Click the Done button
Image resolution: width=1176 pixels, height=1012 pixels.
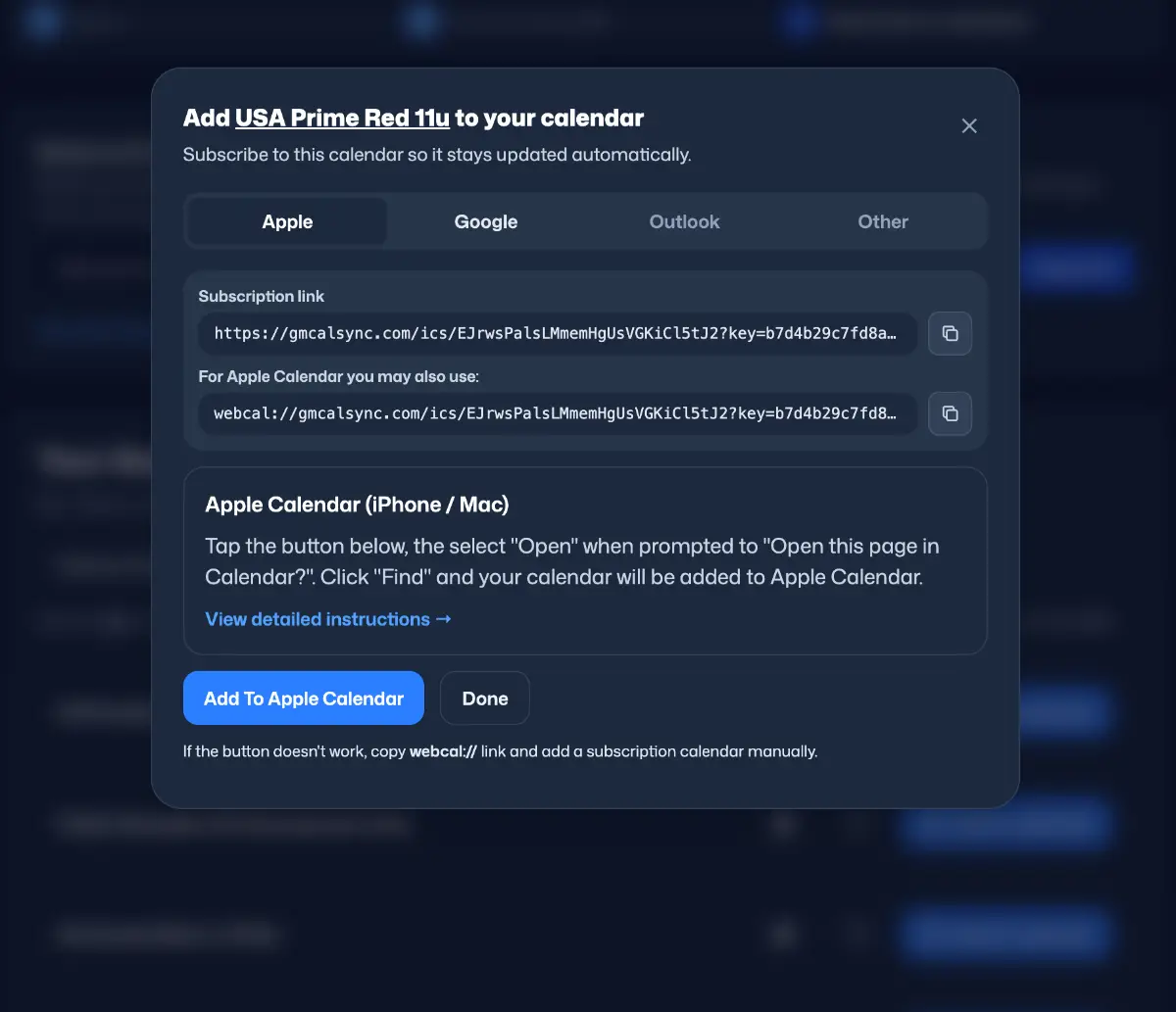[x=485, y=699]
